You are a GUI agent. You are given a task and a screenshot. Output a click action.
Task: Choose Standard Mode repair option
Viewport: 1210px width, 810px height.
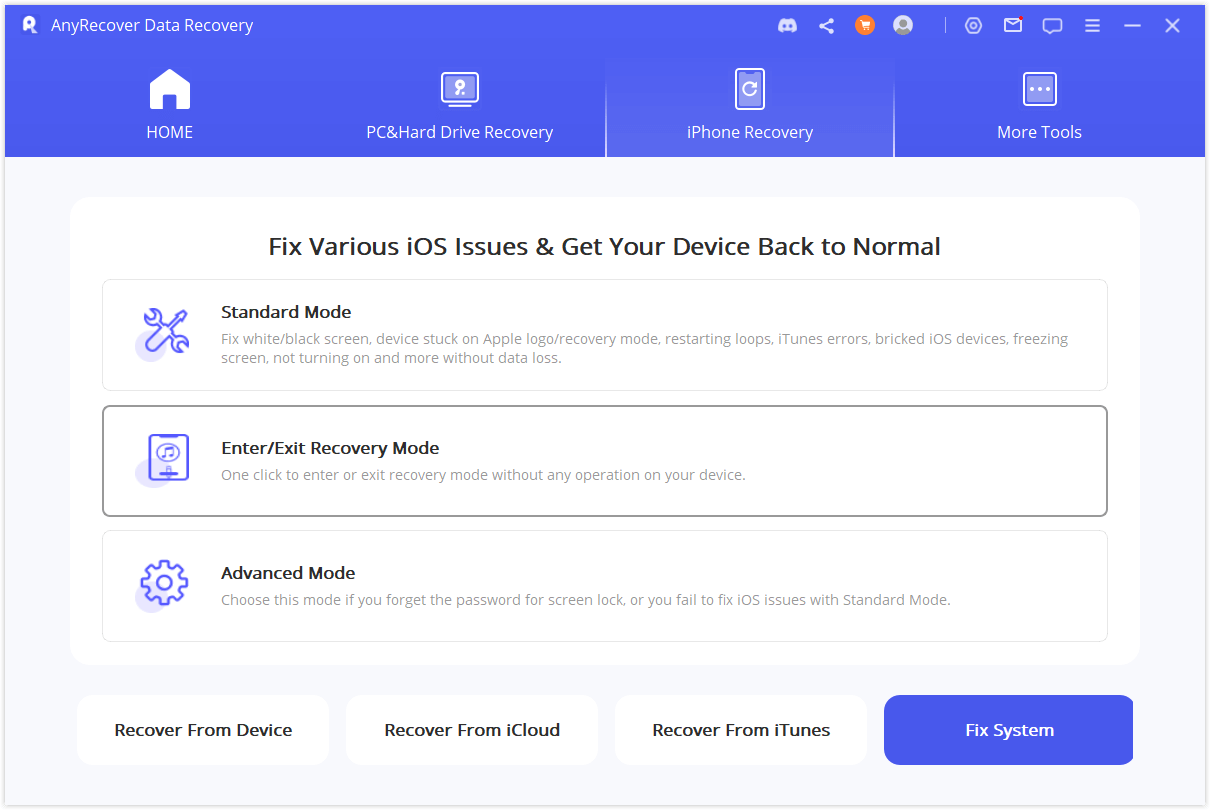[604, 335]
